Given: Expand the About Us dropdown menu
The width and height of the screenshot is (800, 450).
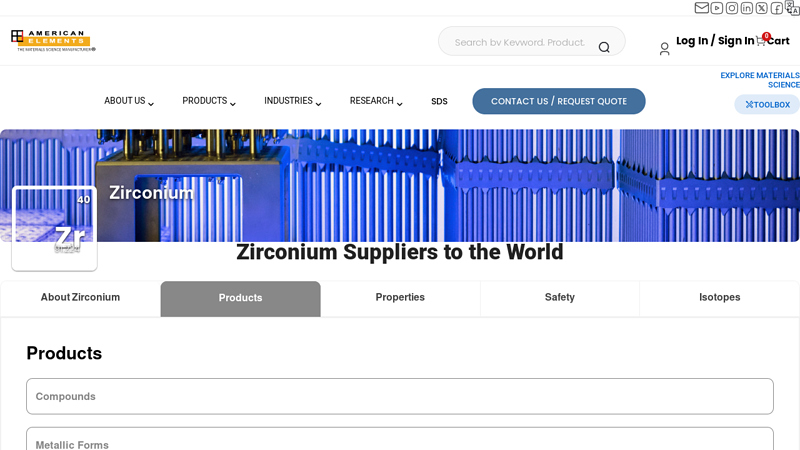Looking at the screenshot, I should coord(129,101).
